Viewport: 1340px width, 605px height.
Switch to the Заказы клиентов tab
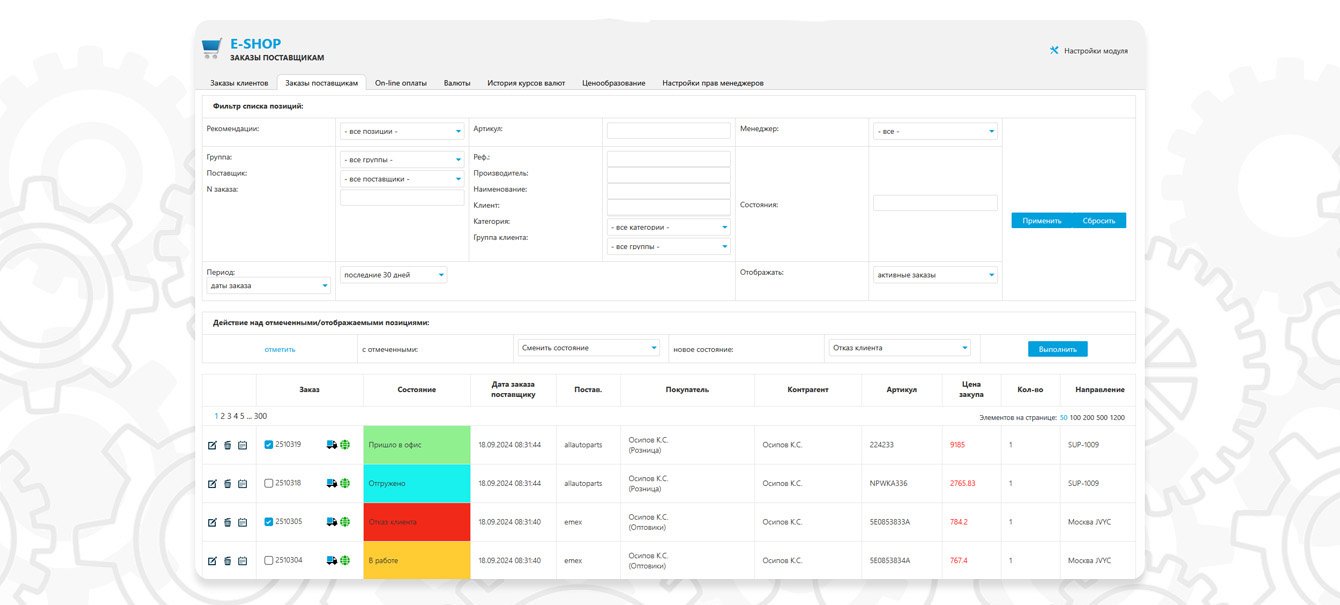coord(239,83)
